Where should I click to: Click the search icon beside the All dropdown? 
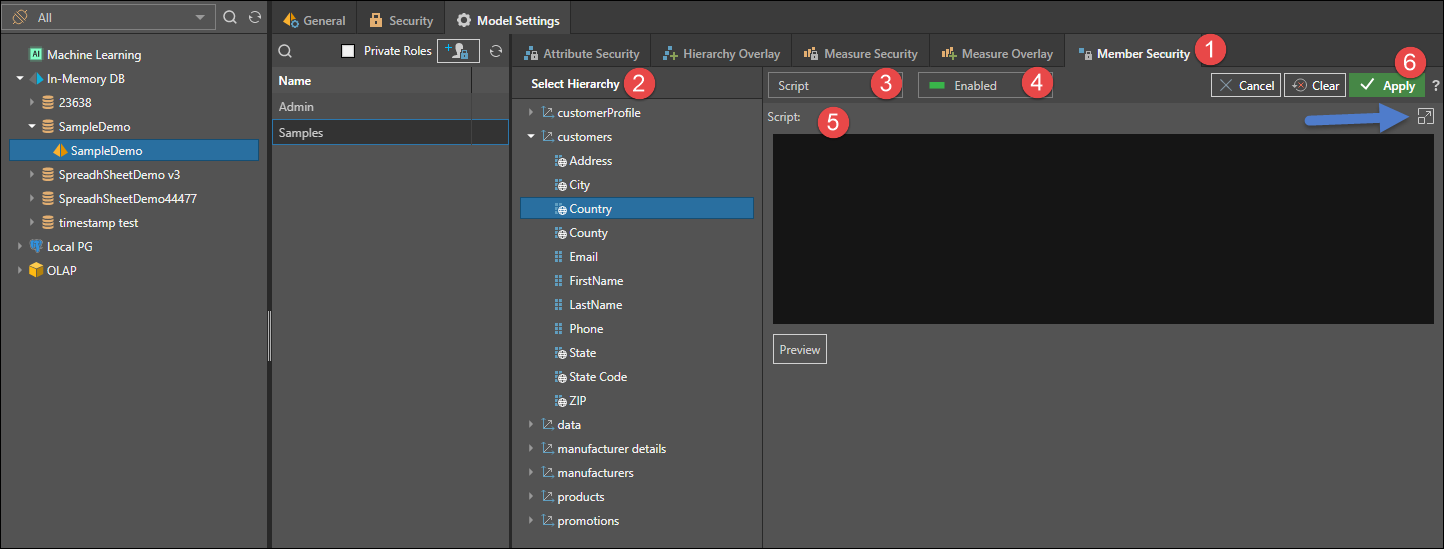coord(230,18)
